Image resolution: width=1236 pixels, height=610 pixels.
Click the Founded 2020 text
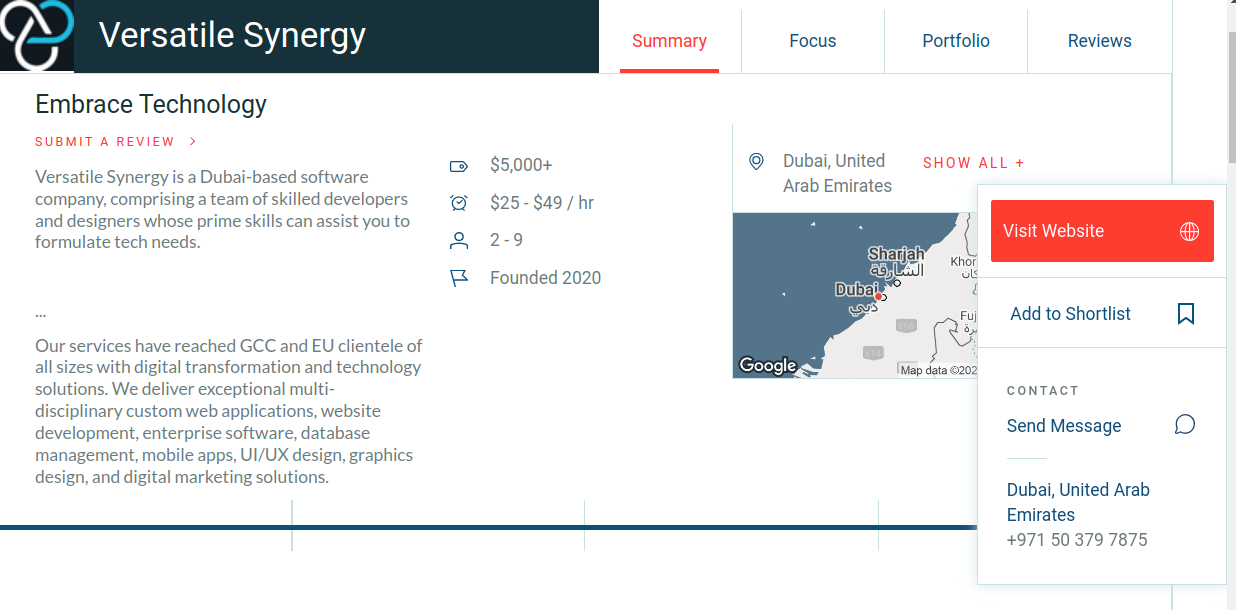click(x=546, y=278)
